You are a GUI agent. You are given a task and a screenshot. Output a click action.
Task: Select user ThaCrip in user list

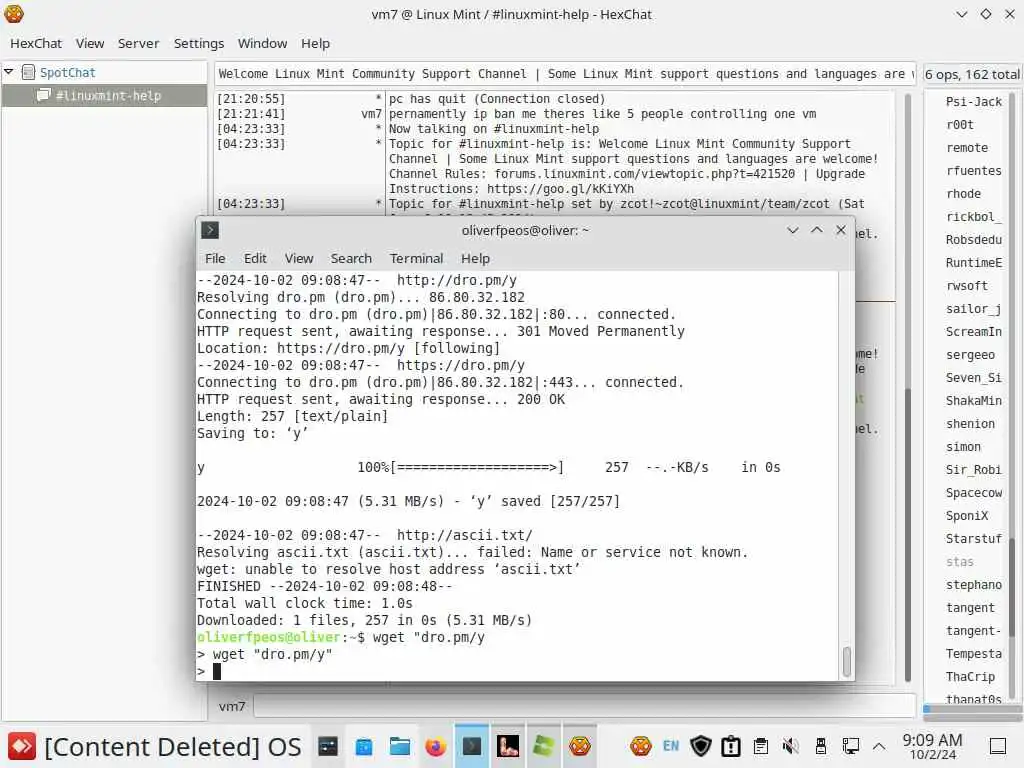970,677
